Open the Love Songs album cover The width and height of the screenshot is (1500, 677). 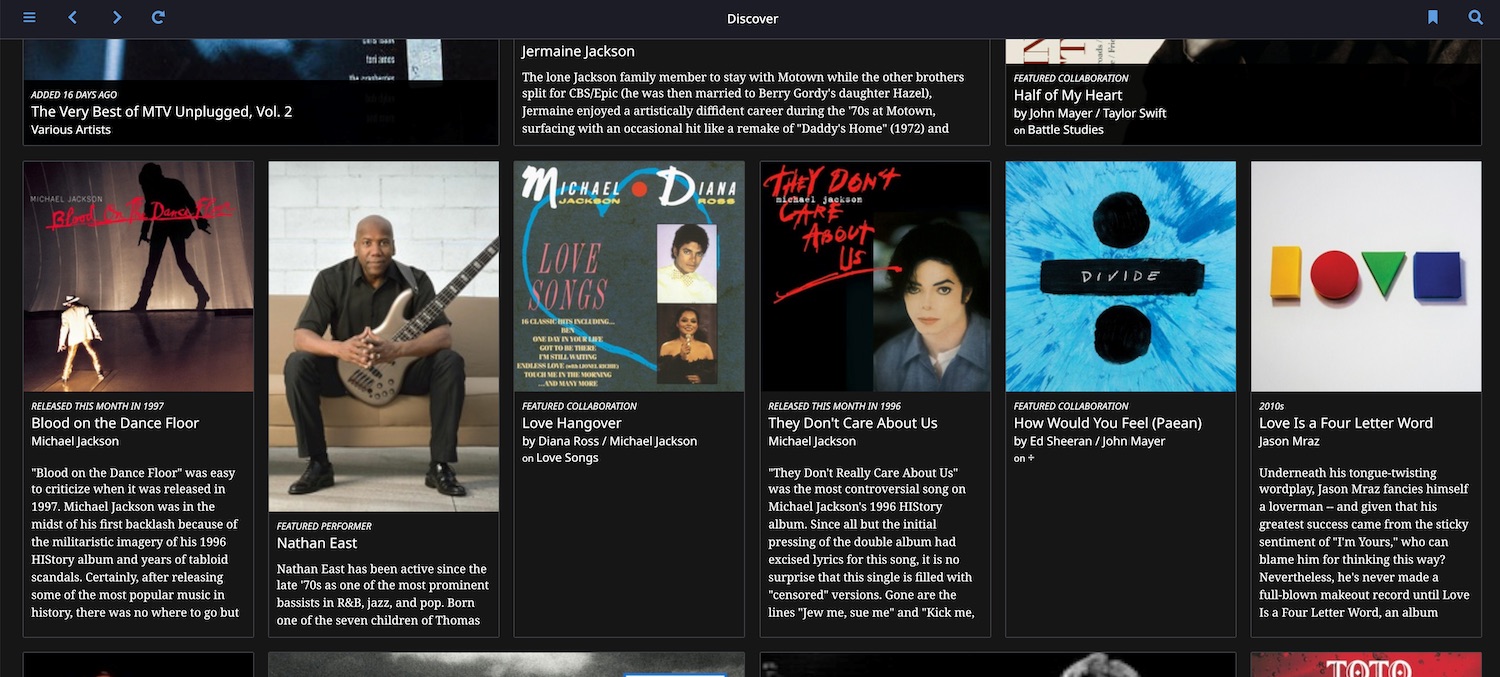[x=629, y=276]
